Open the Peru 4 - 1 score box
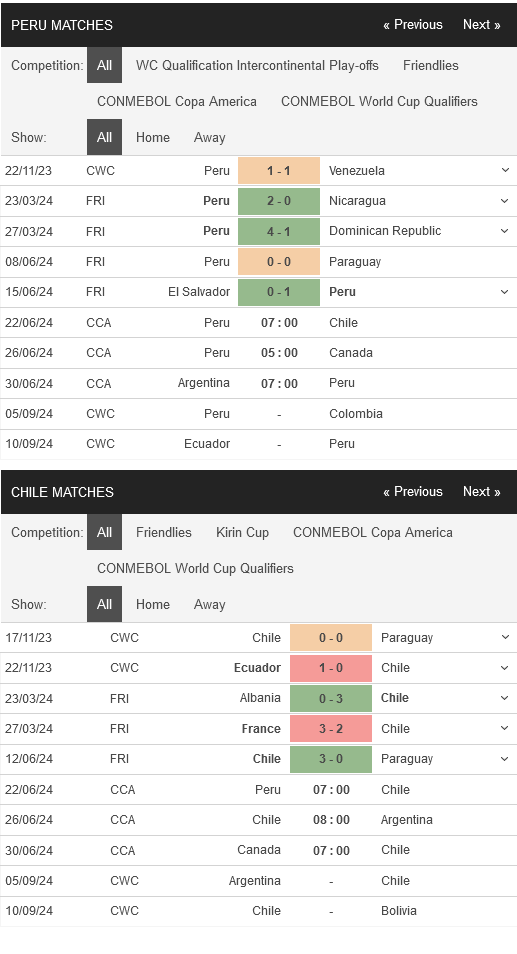This screenshot has width=517, height=954. pos(279,231)
